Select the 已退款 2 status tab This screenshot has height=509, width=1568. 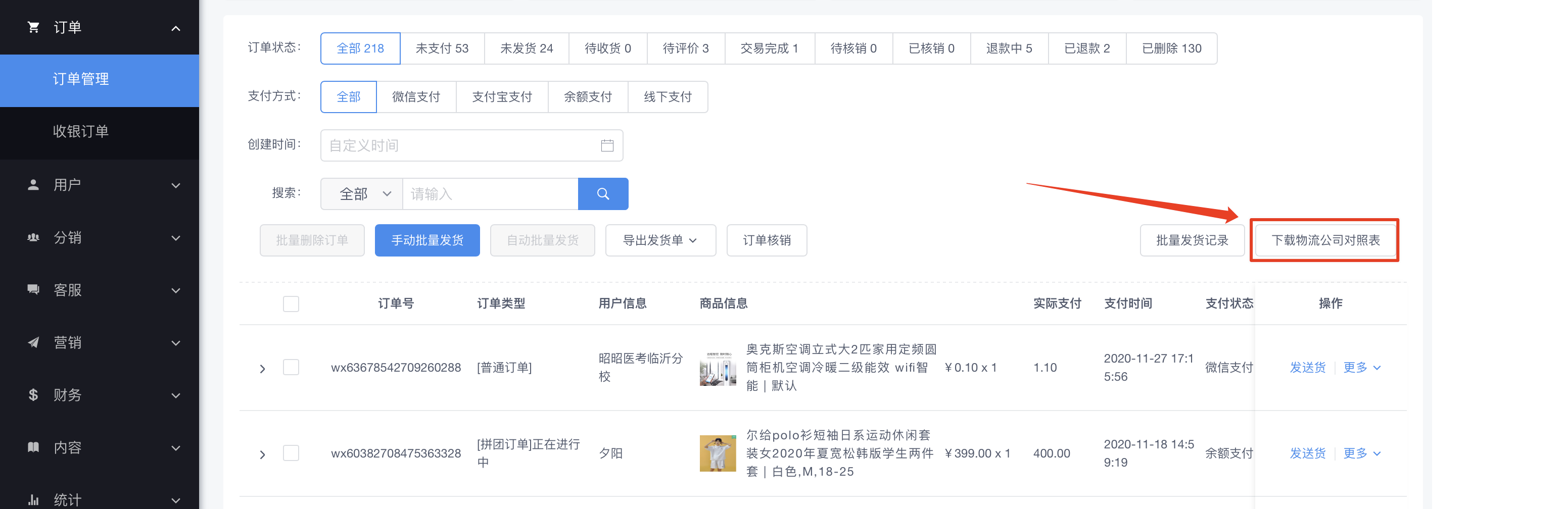click(1087, 48)
